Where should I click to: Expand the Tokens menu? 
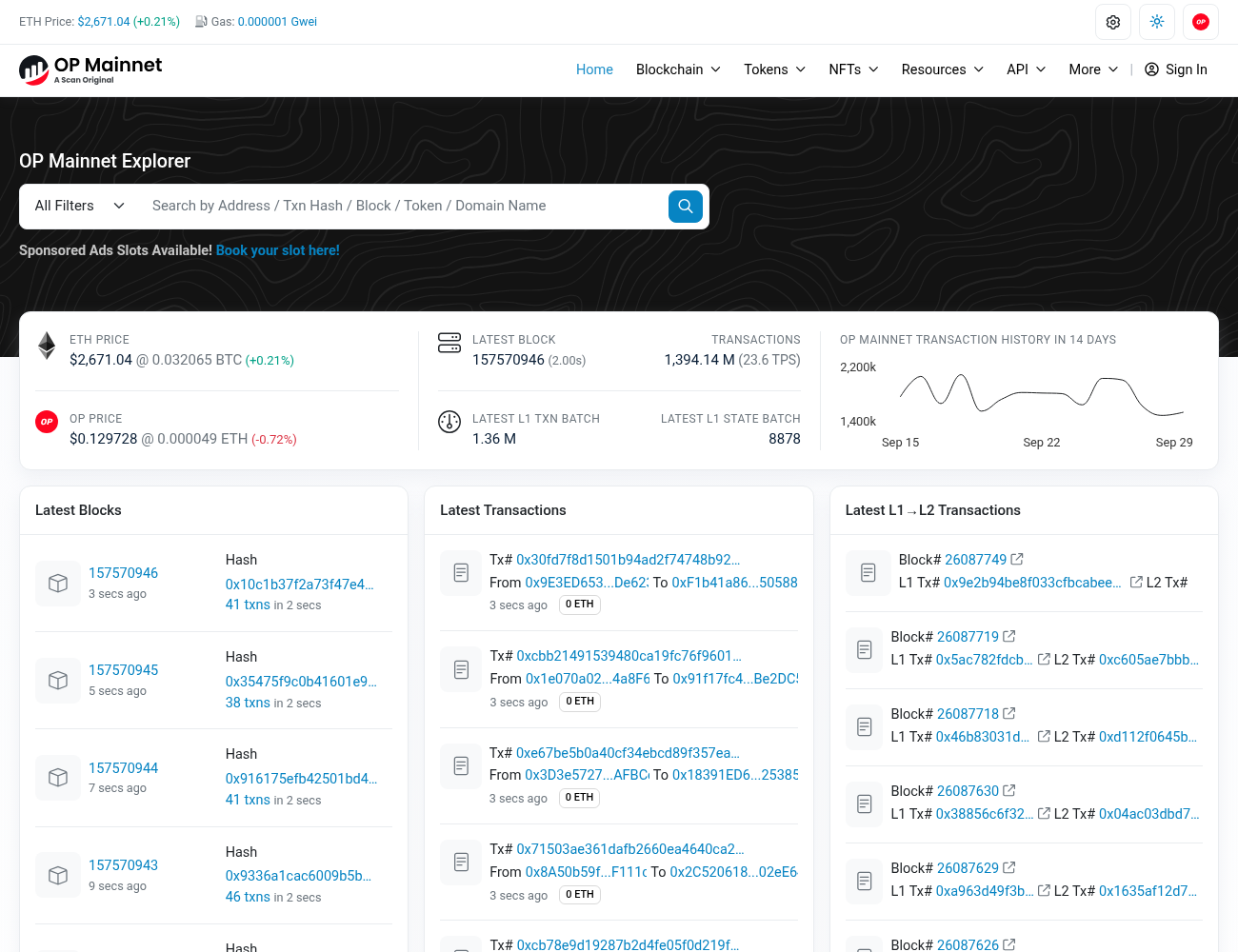[x=775, y=69]
